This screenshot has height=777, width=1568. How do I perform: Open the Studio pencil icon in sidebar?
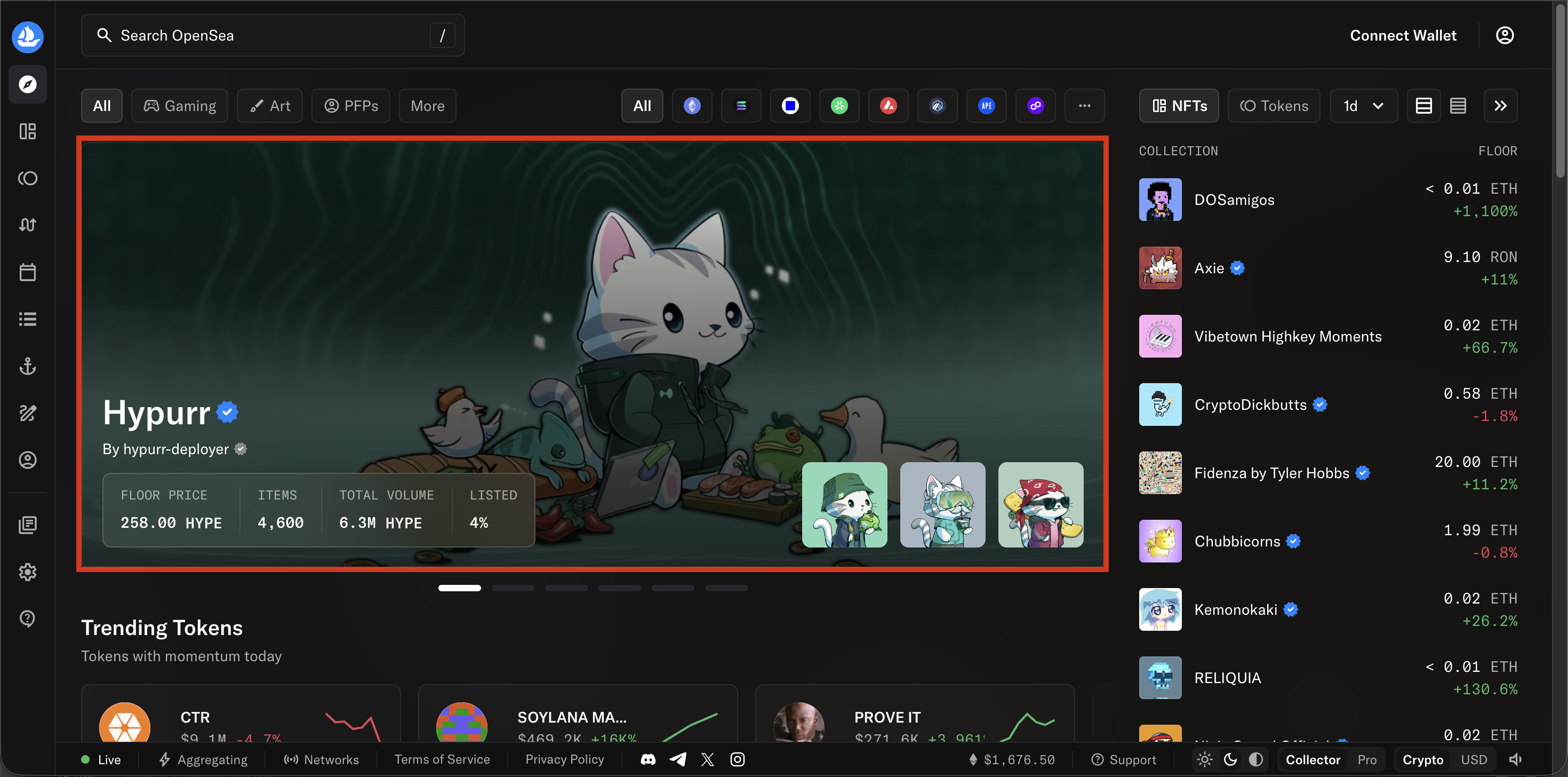click(27, 413)
